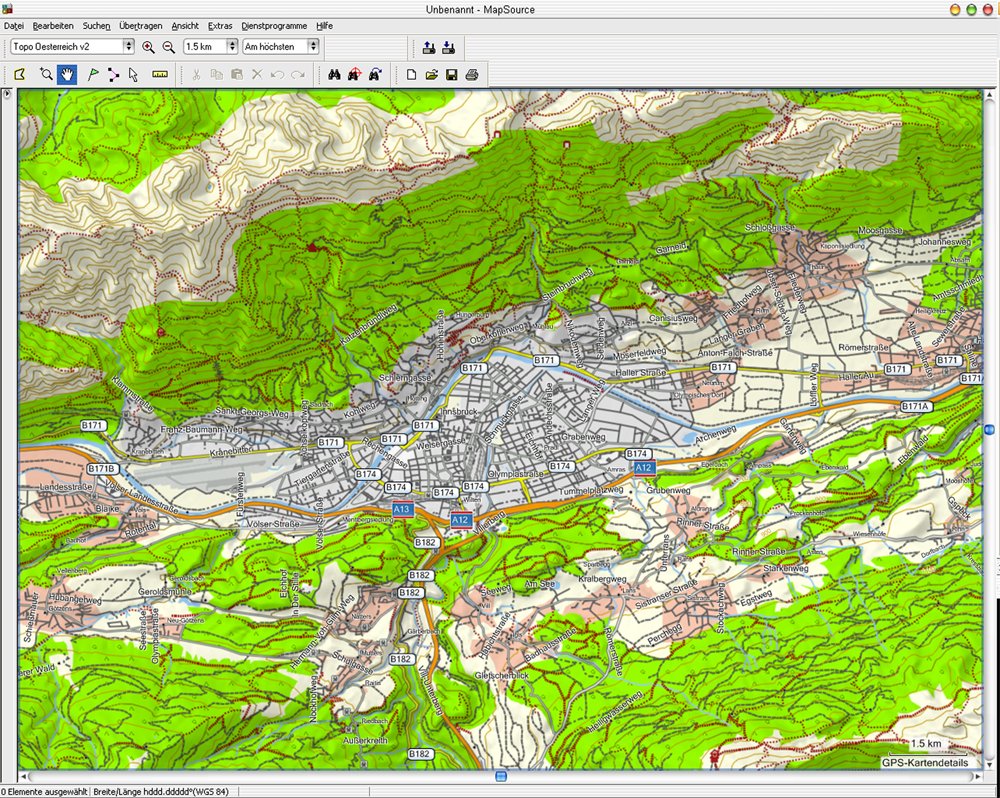Click the map scroll up arrow
Screen dimensions: 1000x798
tap(989, 95)
